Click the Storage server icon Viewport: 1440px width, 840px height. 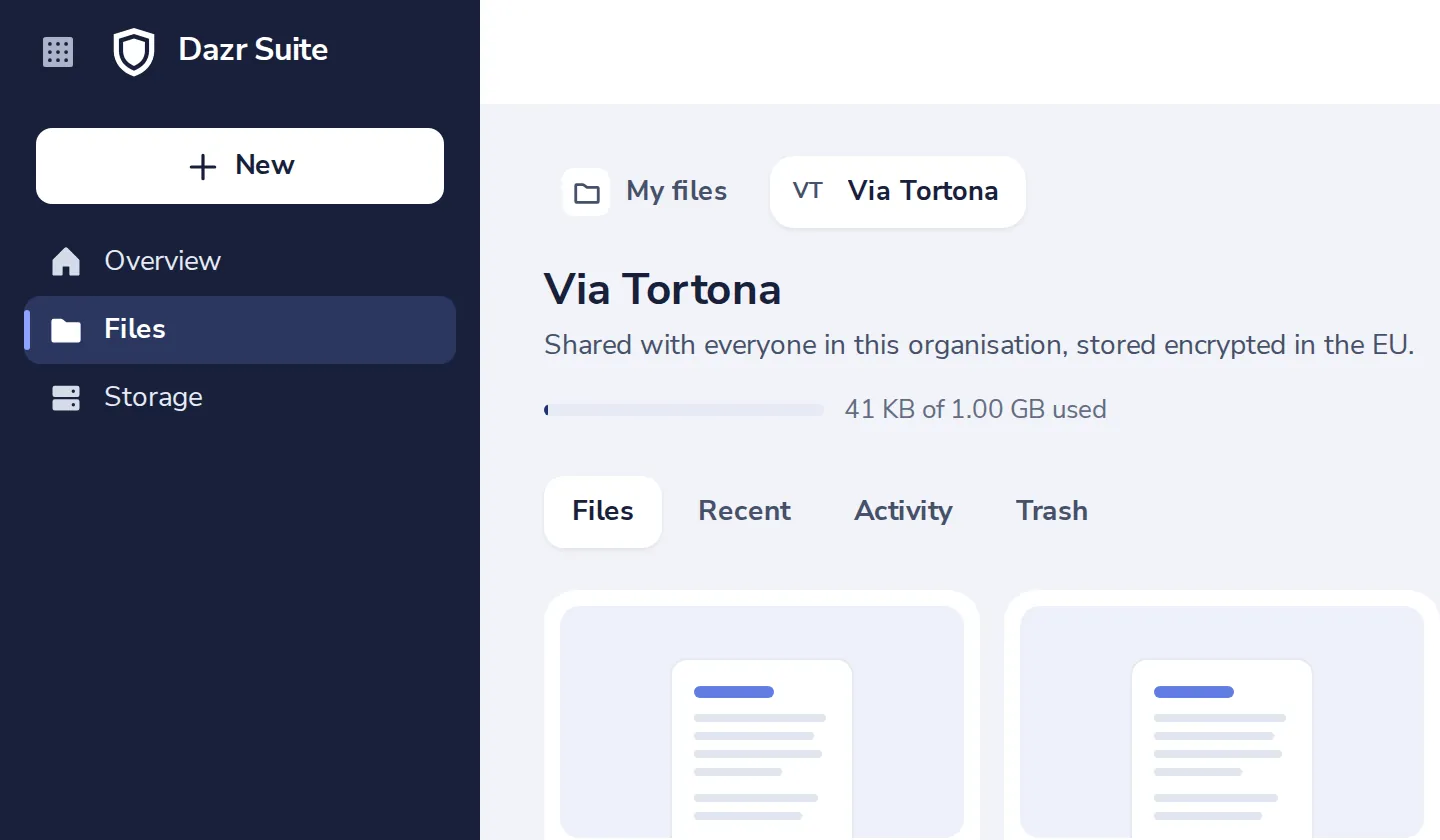pyautogui.click(x=66, y=398)
